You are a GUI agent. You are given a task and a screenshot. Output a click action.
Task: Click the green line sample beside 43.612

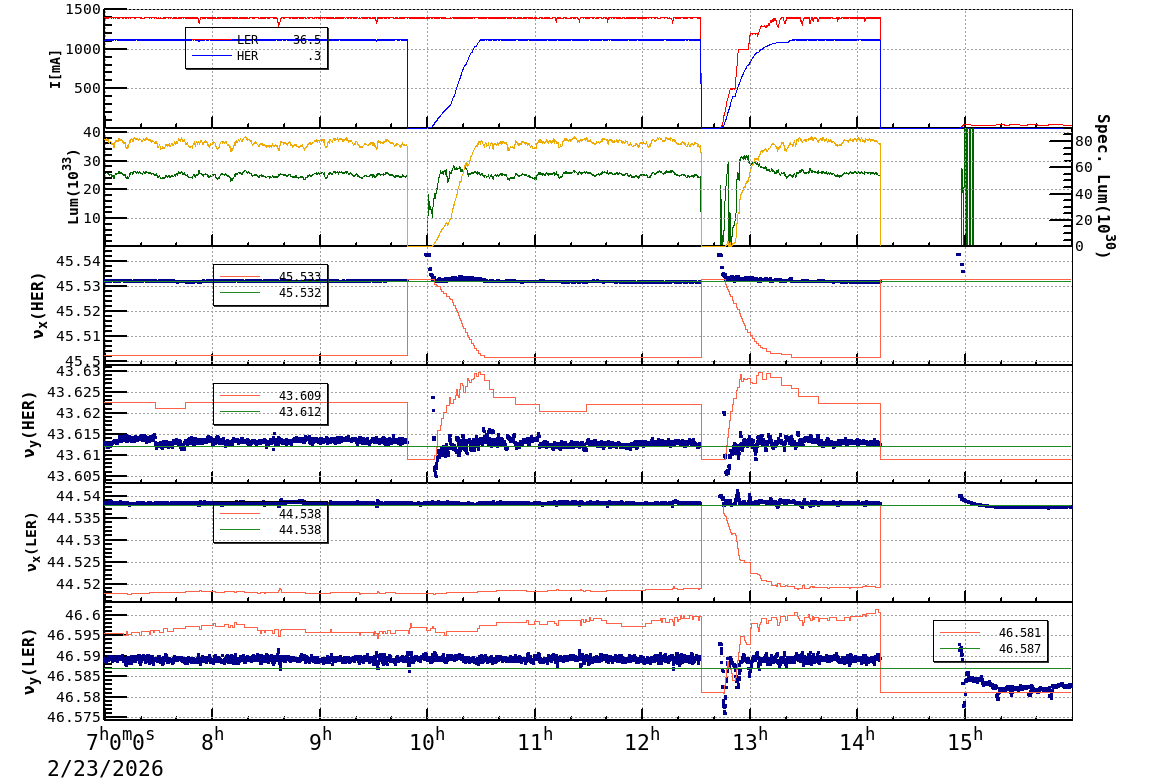point(240,412)
